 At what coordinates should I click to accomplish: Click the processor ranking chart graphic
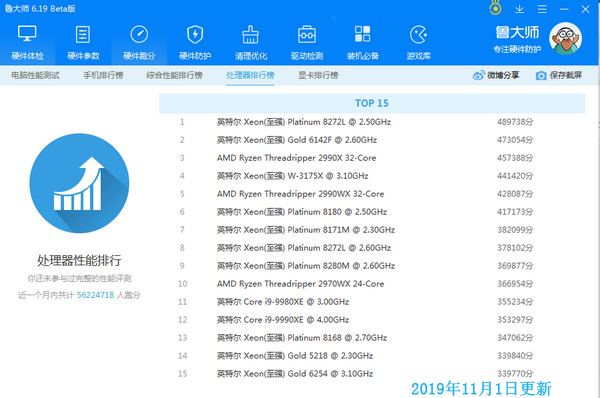[x=79, y=183]
